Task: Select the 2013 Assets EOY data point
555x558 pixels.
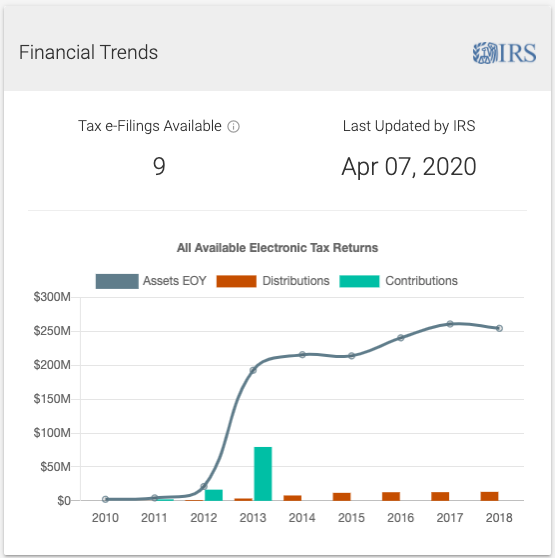Action: (253, 370)
